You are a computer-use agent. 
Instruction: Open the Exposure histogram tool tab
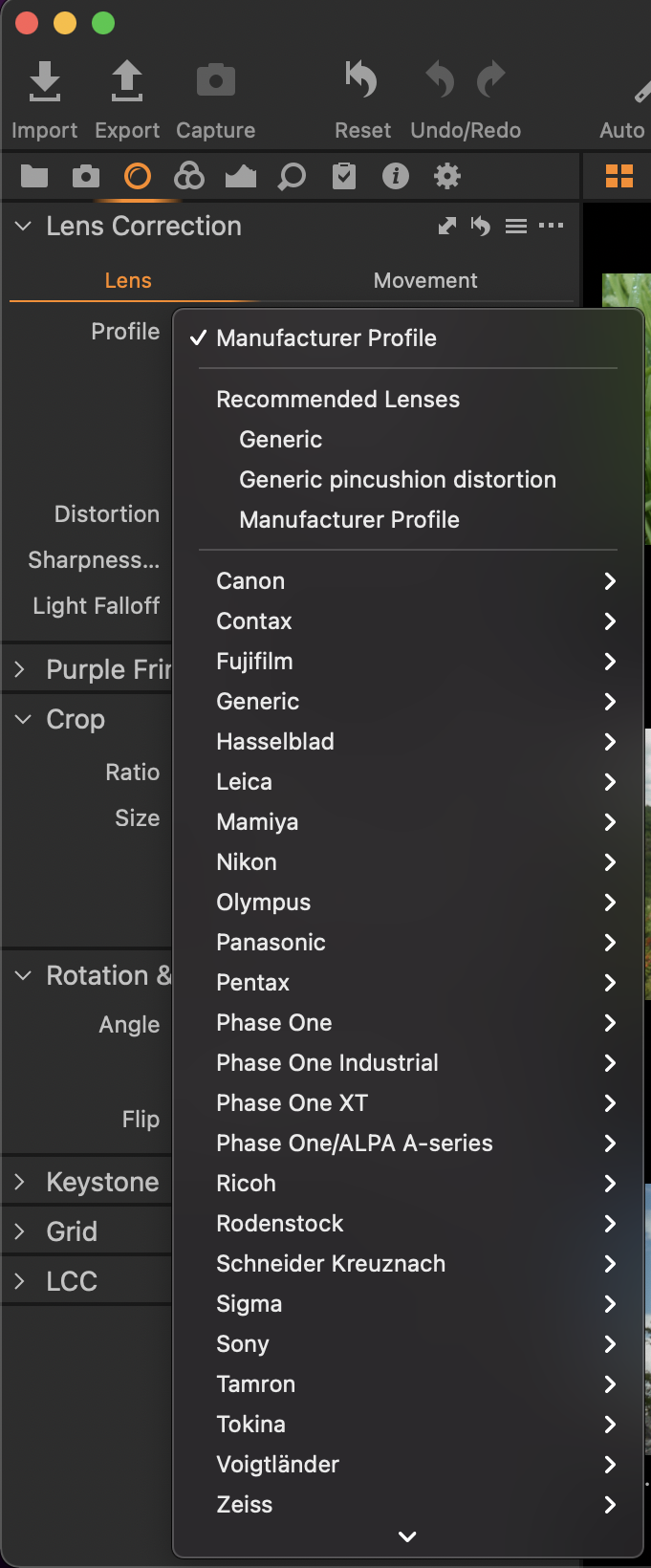tap(241, 176)
